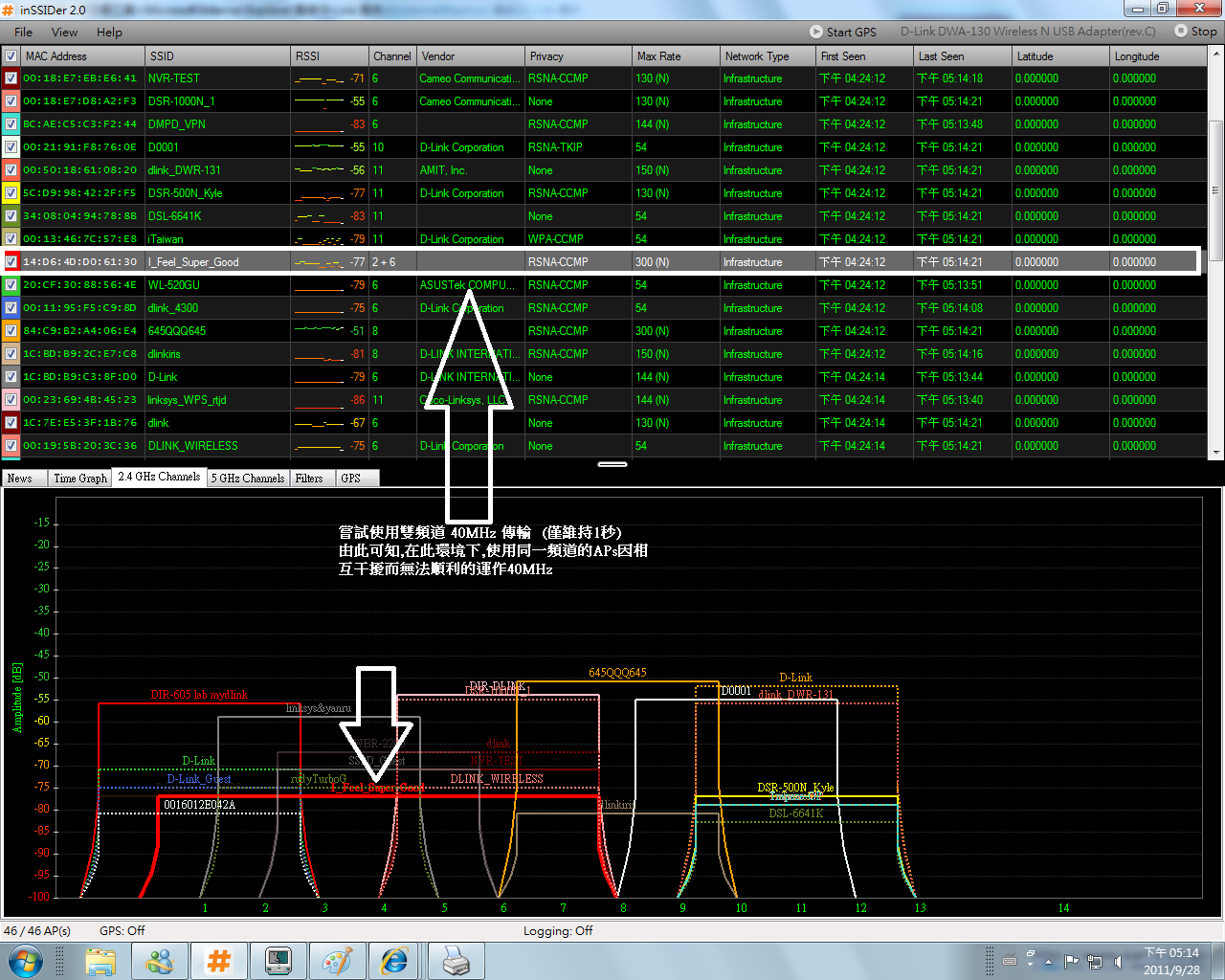Uncheck the I_Feel_Super_Good network checkbox
This screenshot has height=980, width=1225.
click(x=11, y=262)
